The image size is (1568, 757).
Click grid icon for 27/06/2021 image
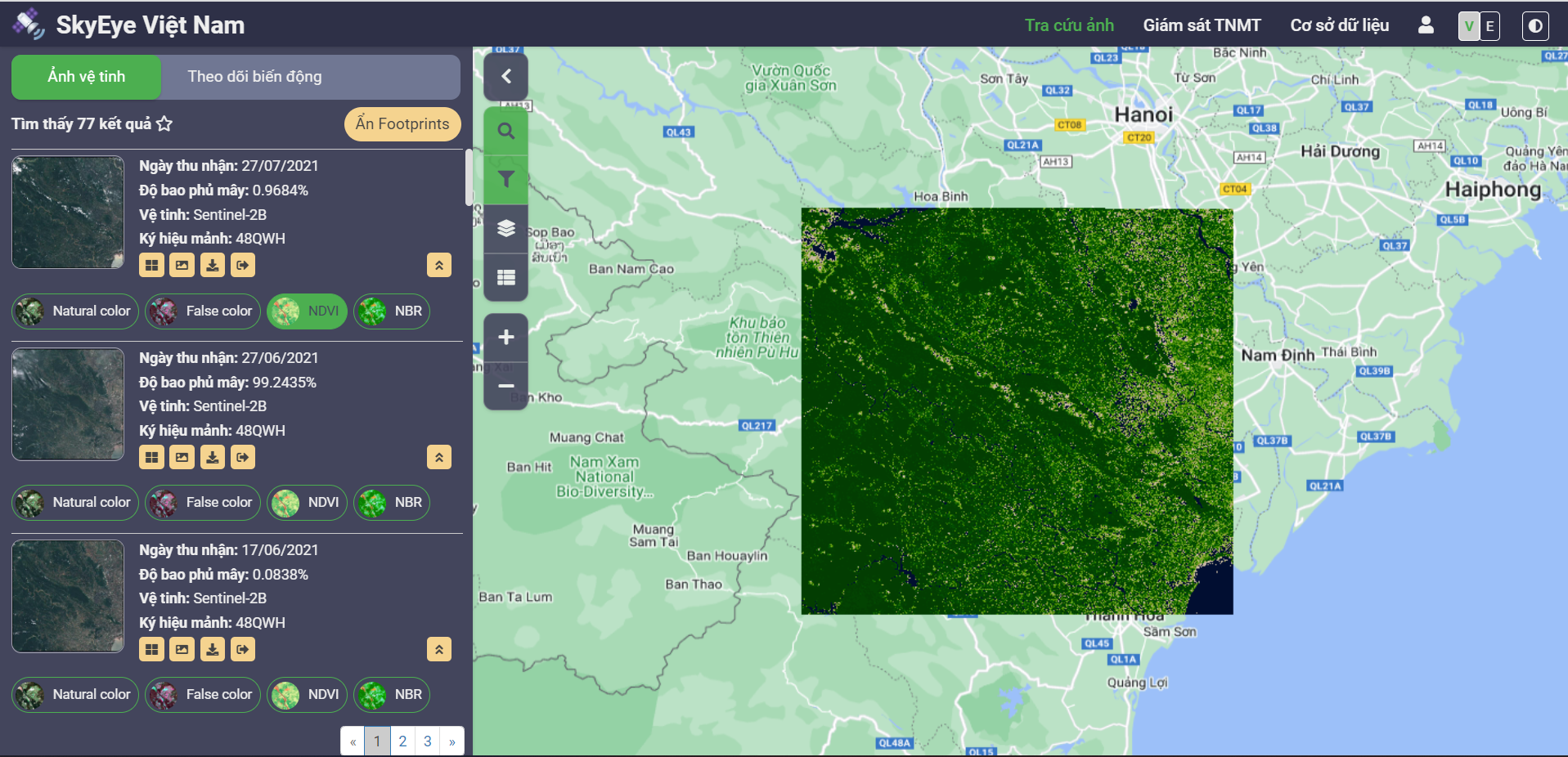tap(151, 457)
